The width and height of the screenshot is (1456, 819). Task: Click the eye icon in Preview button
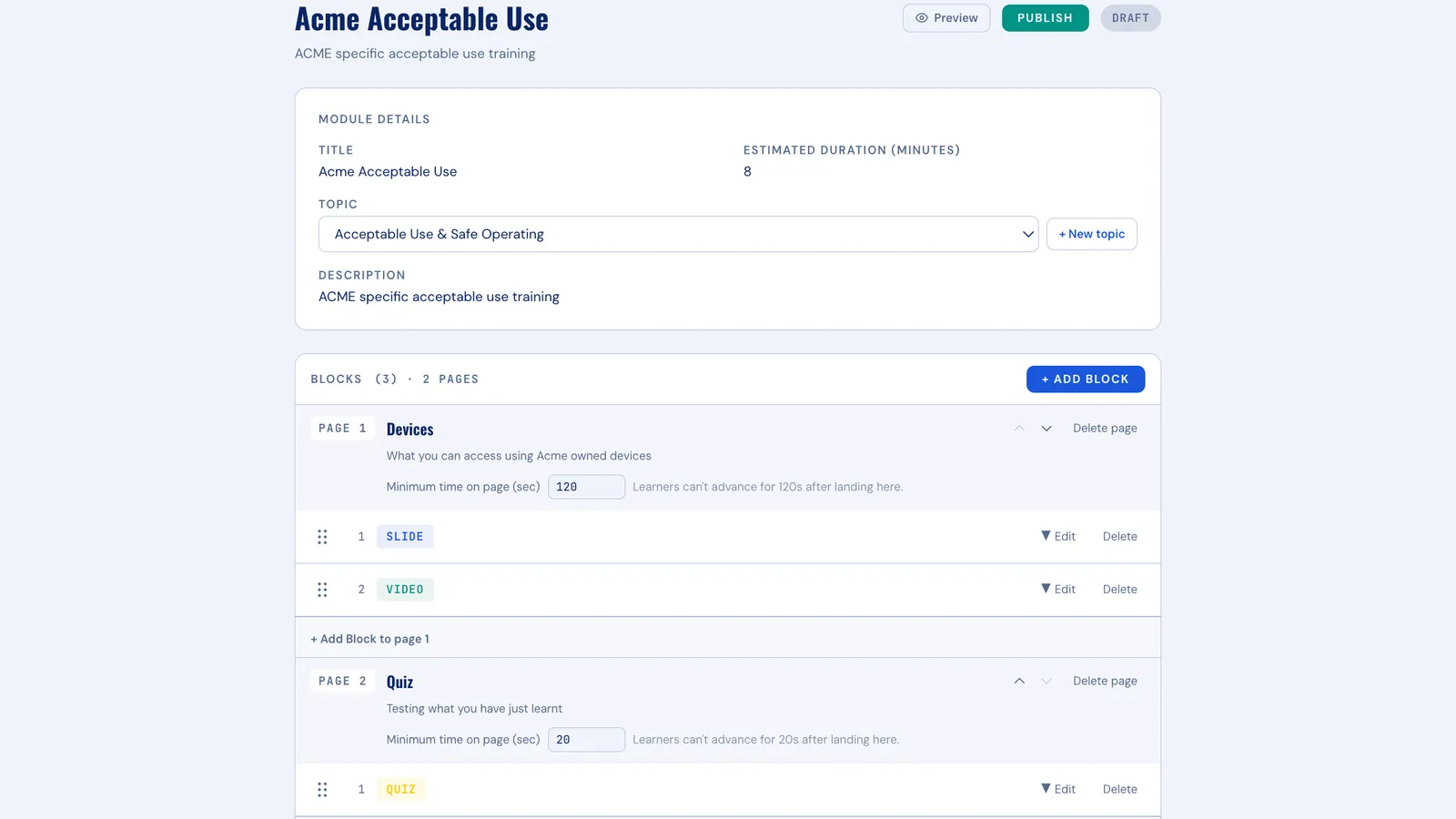(x=921, y=18)
